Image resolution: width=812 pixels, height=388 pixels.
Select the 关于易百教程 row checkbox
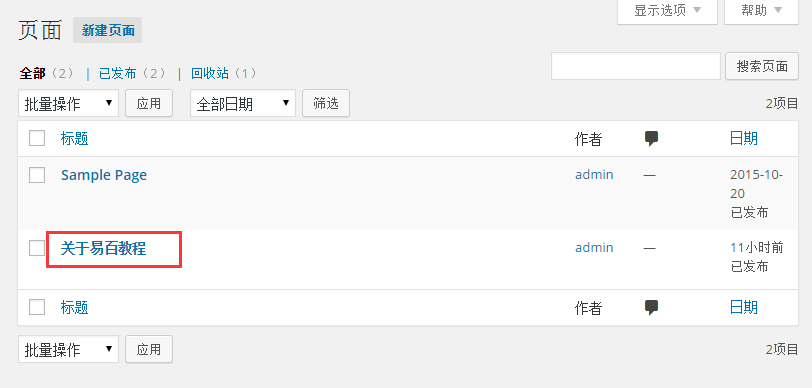click(37, 248)
